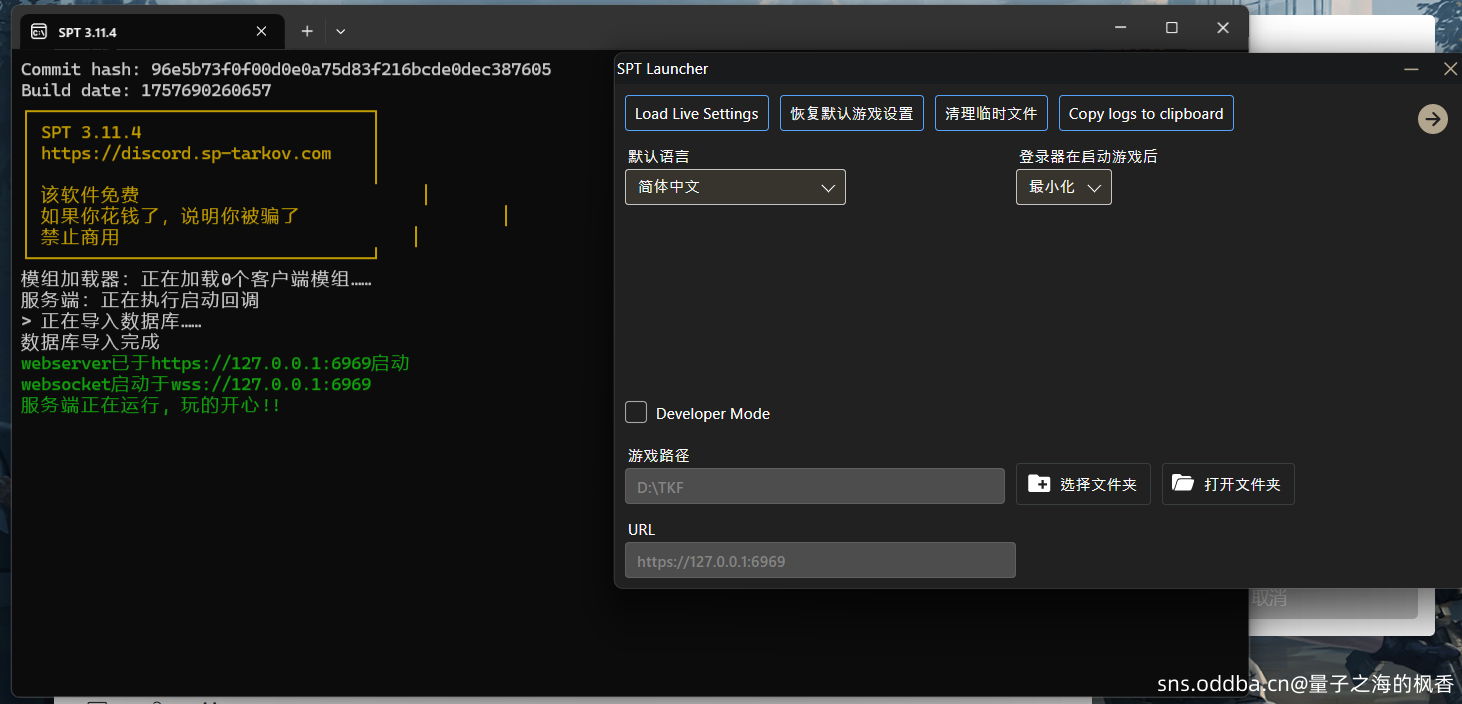Open a new terminal tab with plus
Viewport: 1462px width, 704px height.
coord(307,32)
